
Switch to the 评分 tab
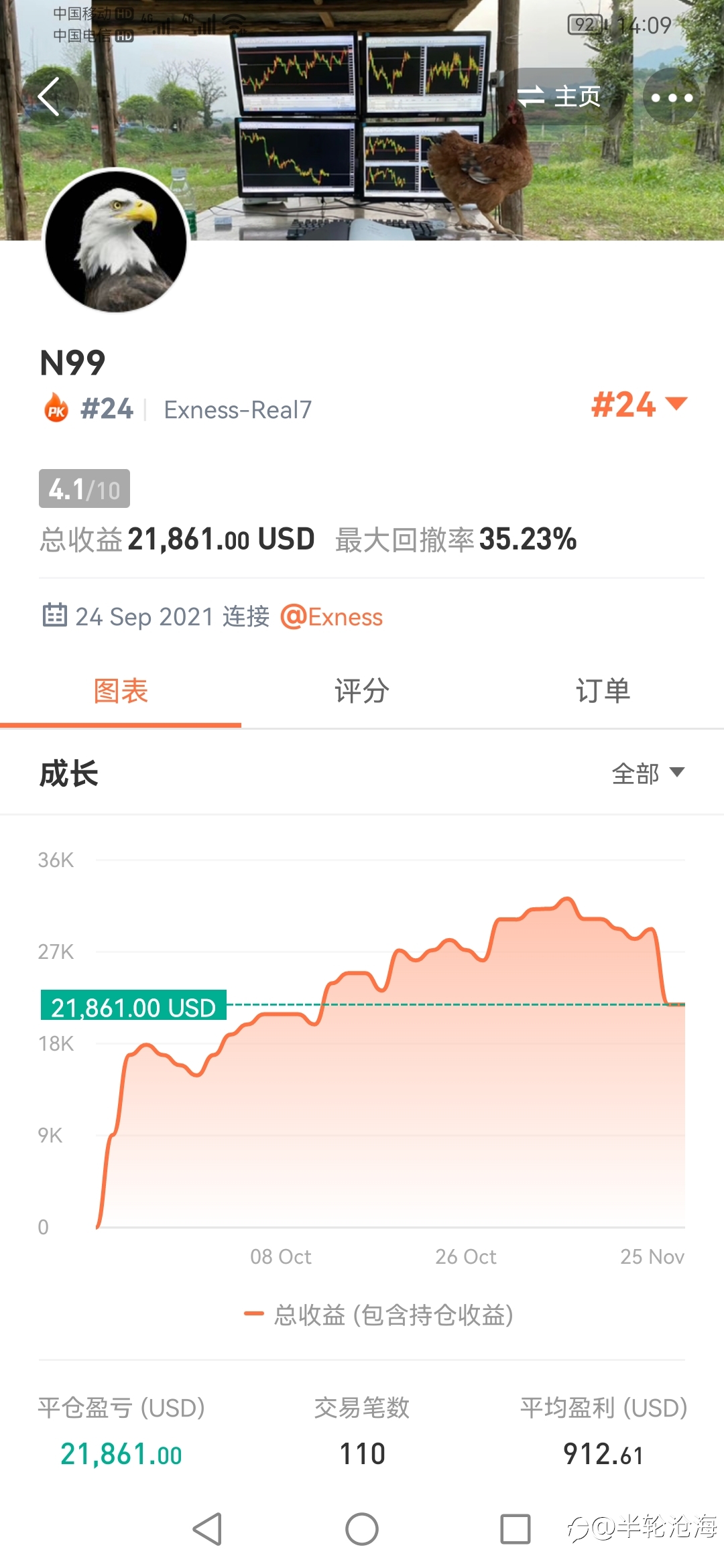(362, 691)
